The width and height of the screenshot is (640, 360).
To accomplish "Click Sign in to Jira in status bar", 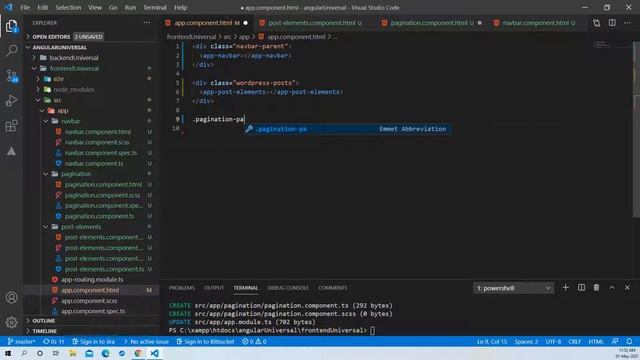I will (x=93, y=342).
